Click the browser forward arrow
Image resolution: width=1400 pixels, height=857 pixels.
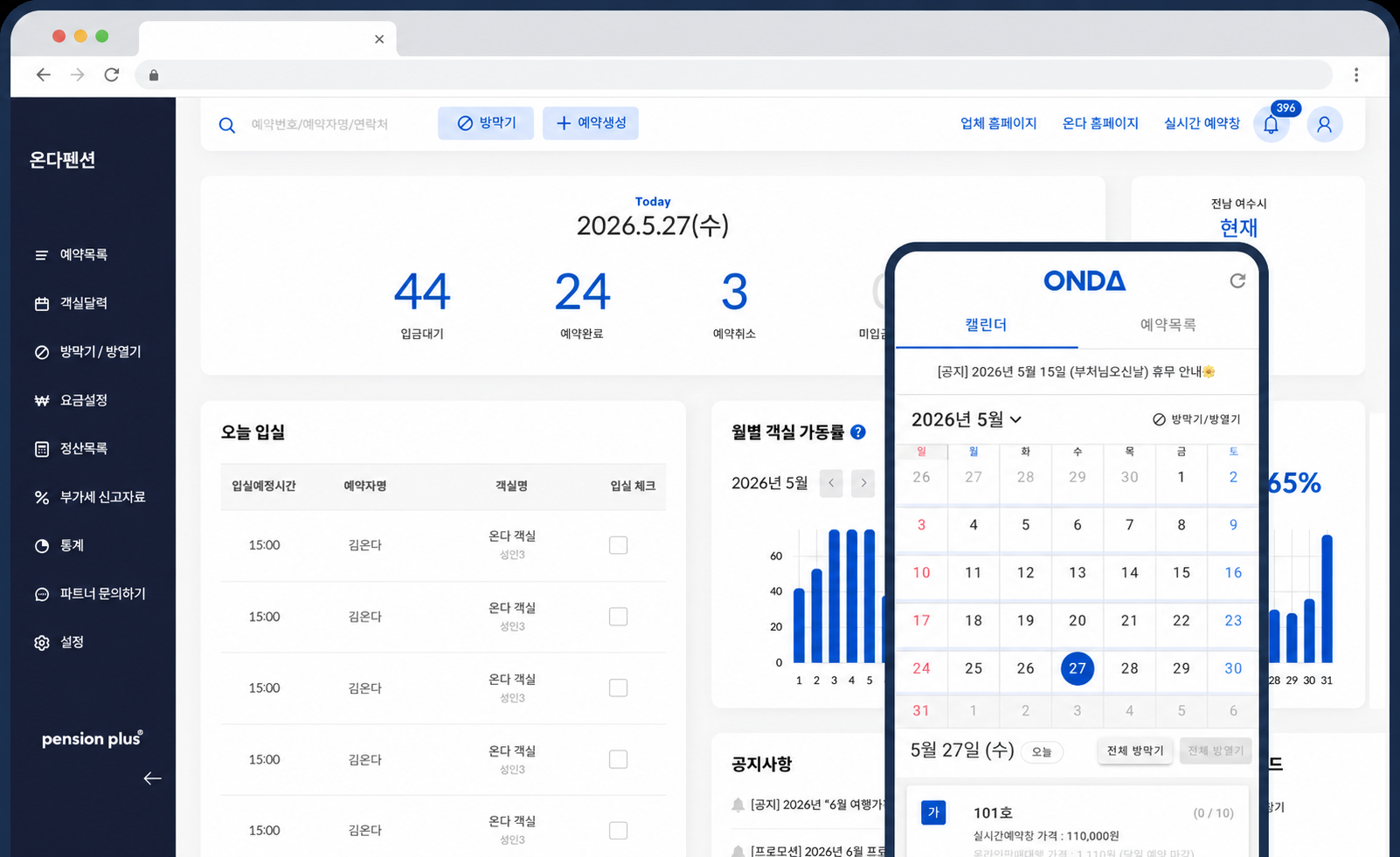[78, 75]
